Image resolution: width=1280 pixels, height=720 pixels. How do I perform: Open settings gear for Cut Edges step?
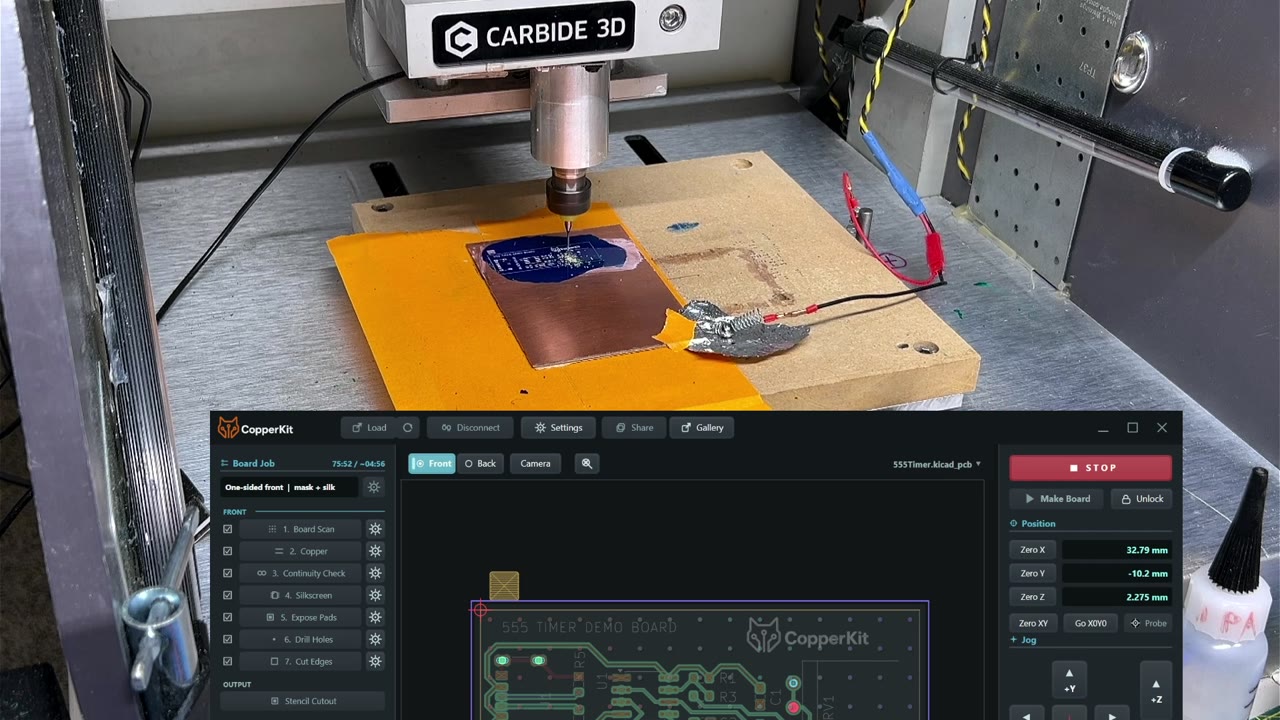[375, 661]
